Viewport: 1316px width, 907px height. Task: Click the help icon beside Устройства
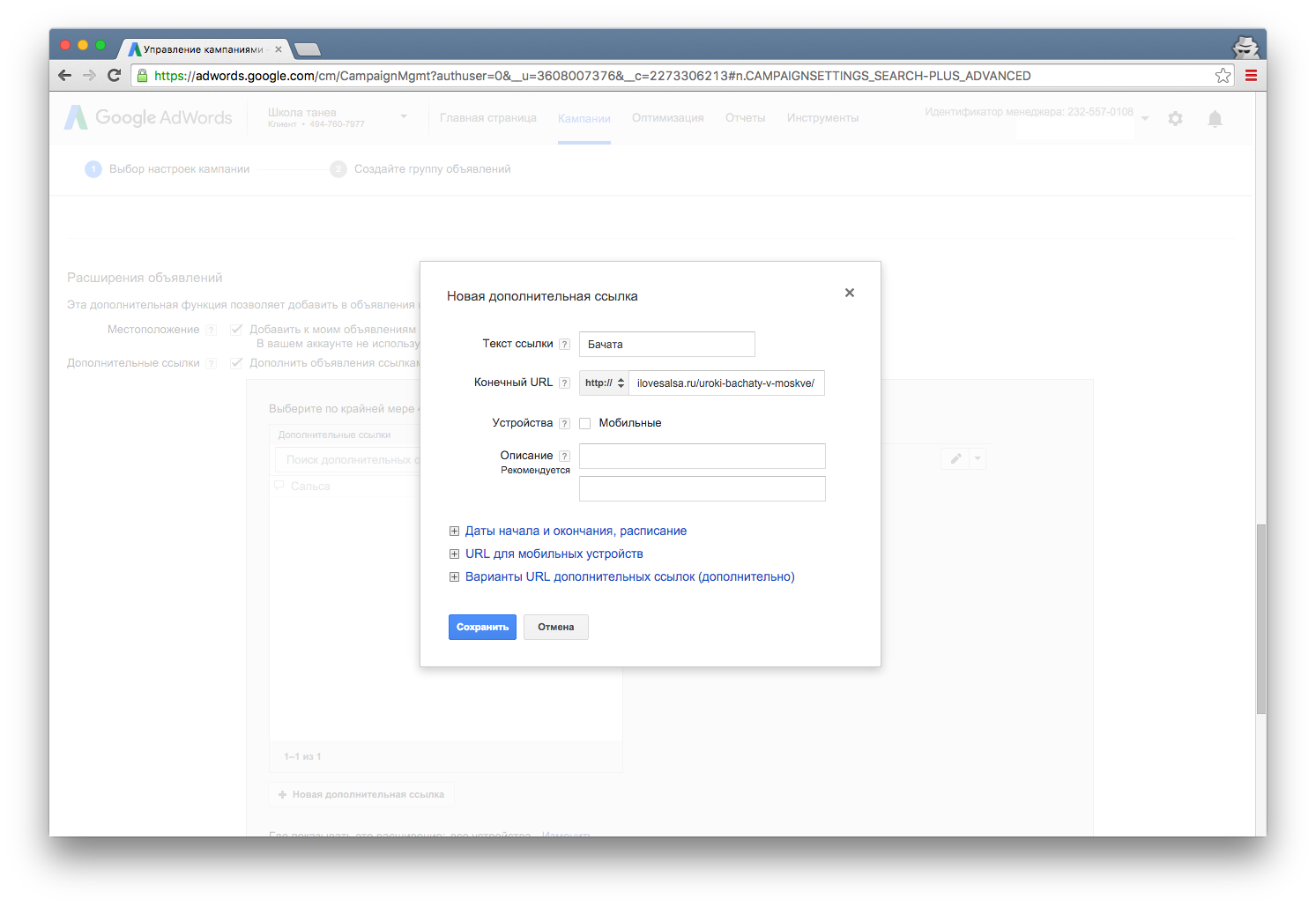(x=565, y=424)
